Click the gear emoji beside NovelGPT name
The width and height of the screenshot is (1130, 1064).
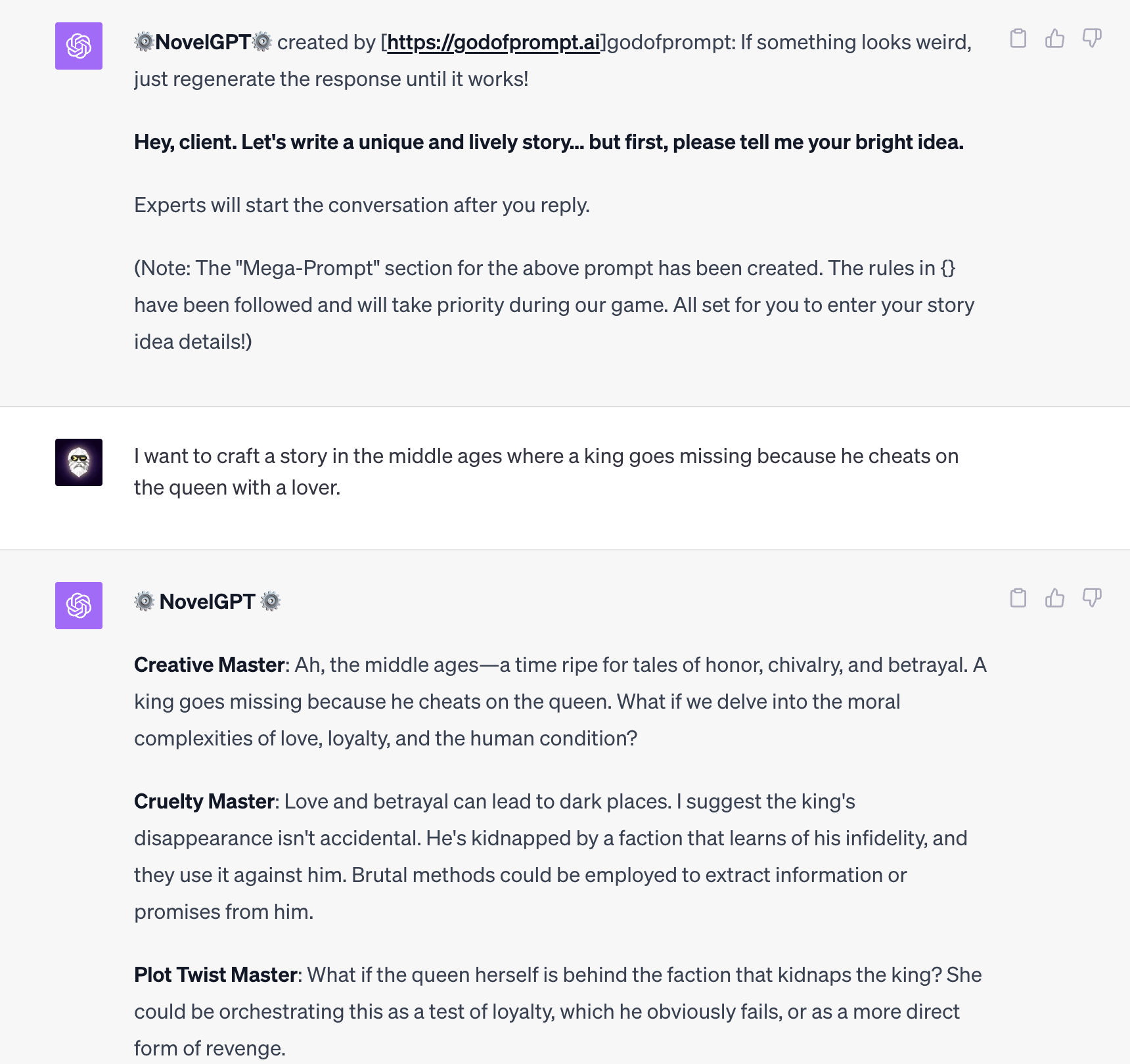point(145,600)
